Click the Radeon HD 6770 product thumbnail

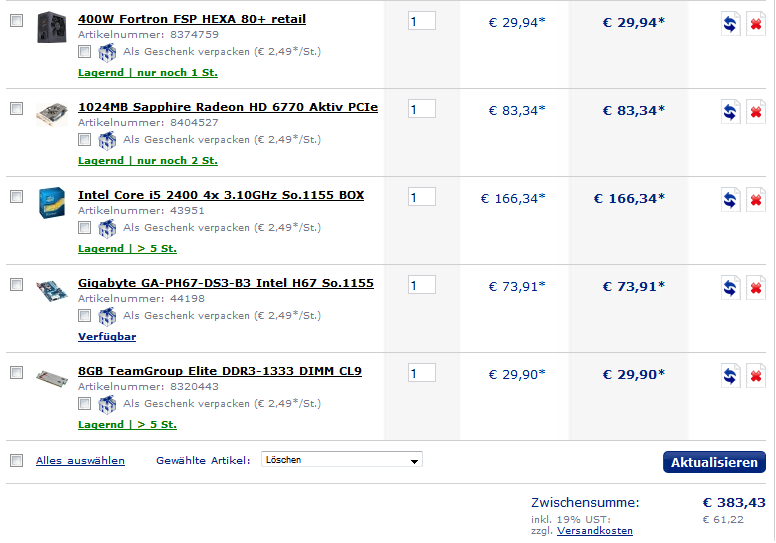point(52,114)
